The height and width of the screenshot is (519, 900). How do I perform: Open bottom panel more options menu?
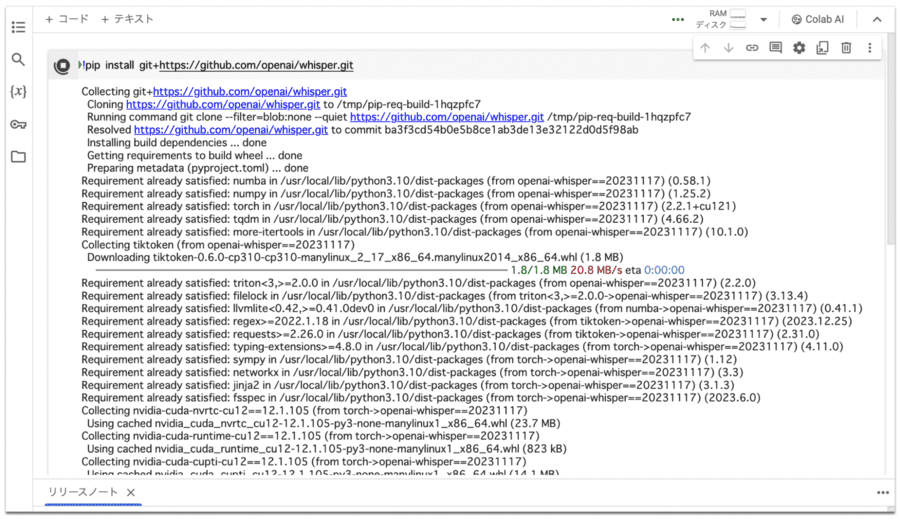click(883, 493)
